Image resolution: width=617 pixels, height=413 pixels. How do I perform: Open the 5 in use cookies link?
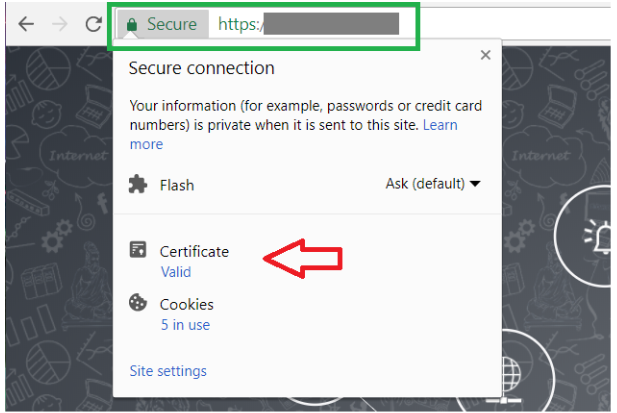(x=185, y=325)
